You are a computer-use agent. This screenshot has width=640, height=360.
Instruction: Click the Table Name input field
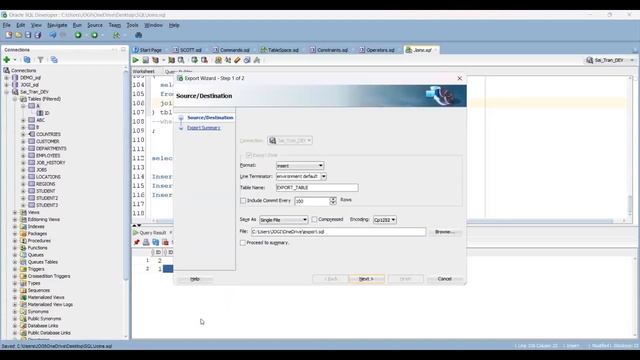tap(317, 188)
